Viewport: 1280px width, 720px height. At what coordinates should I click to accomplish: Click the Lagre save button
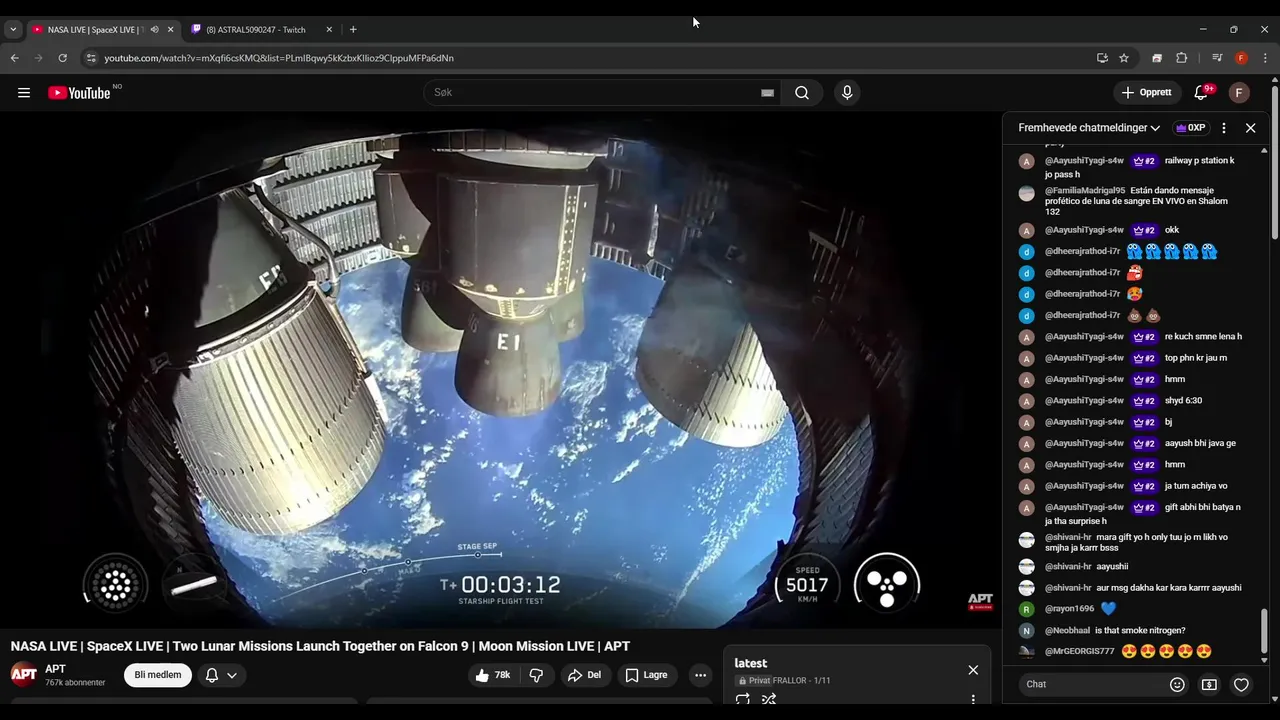pyautogui.click(x=646, y=675)
